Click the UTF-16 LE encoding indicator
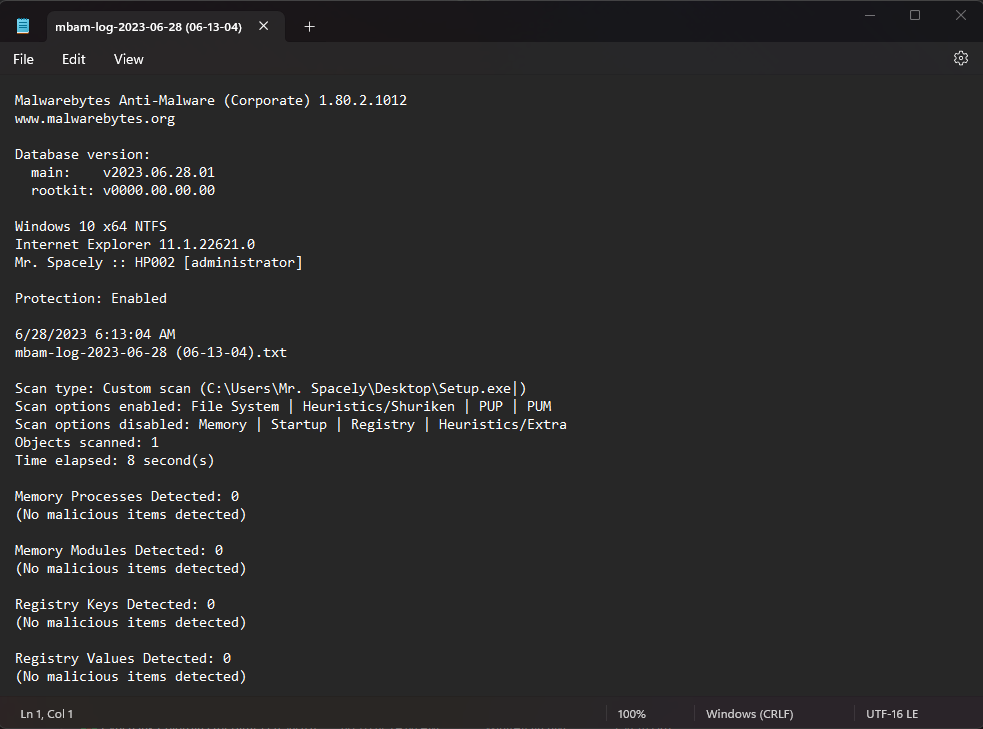Image resolution: width=983 pixels, height=729 pixels. click(891, 713)
